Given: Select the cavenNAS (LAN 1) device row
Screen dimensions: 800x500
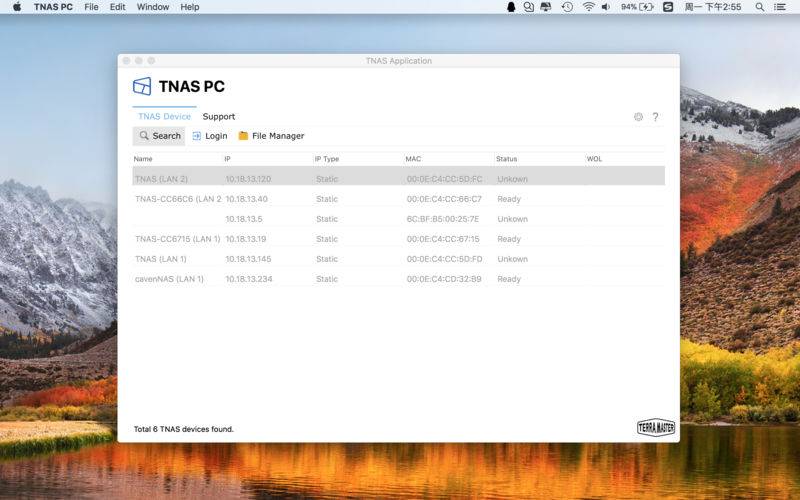Looking at the screenshot, I should tap(398, 279).
